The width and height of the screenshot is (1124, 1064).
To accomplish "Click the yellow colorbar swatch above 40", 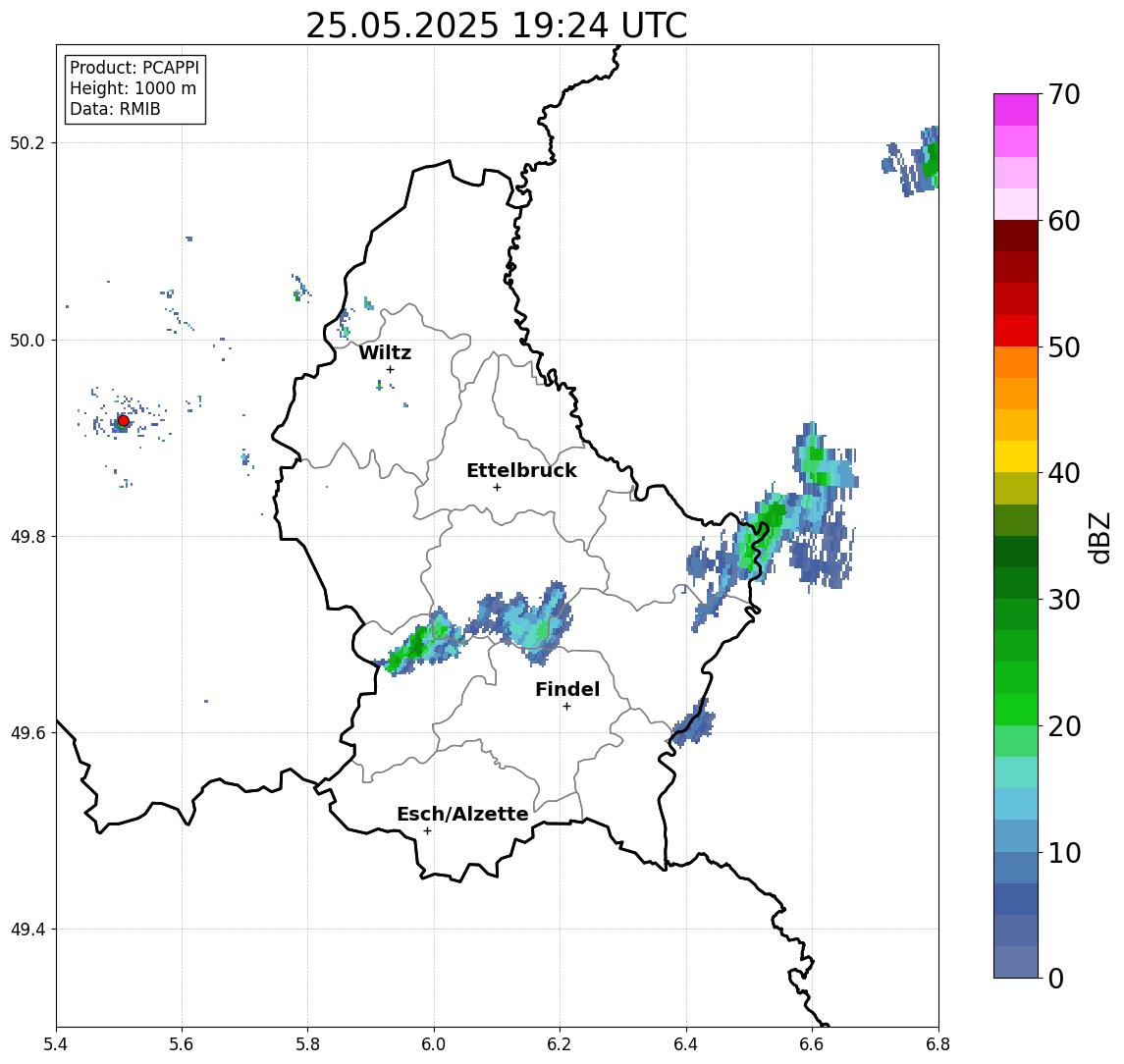I will [1016, 456].
